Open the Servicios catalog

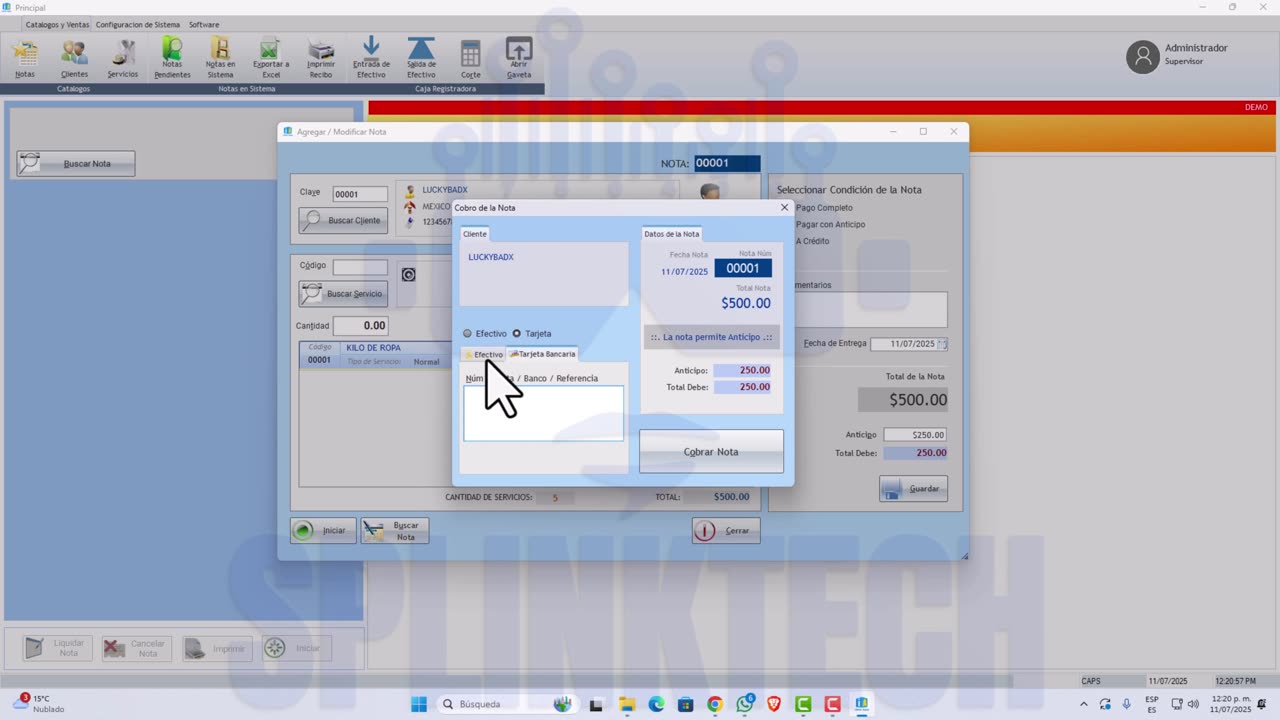[123, 59]
